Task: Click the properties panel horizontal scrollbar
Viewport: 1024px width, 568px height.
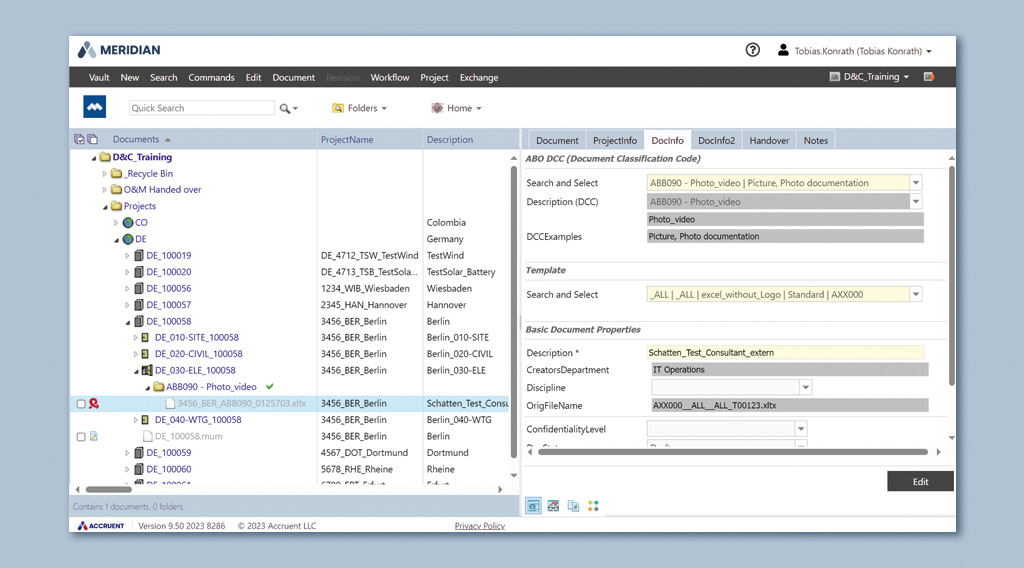Action: coord(730,452)
